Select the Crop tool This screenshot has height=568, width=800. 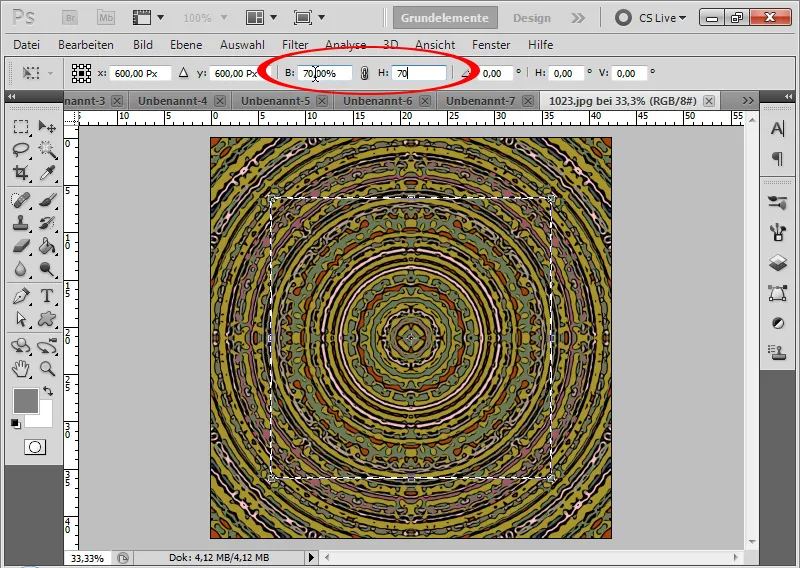[x=21, y=172]
